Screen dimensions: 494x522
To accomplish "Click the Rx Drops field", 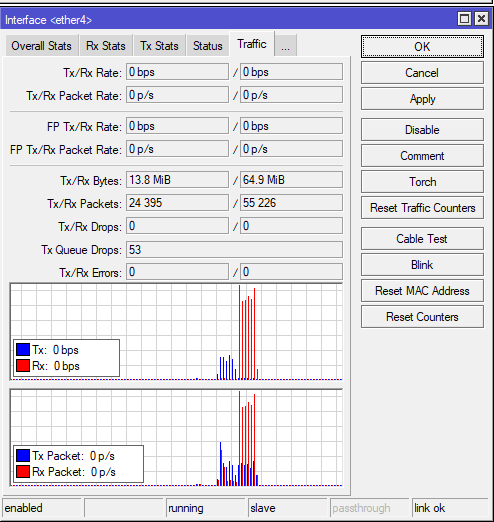I will (x=291, y=226).
